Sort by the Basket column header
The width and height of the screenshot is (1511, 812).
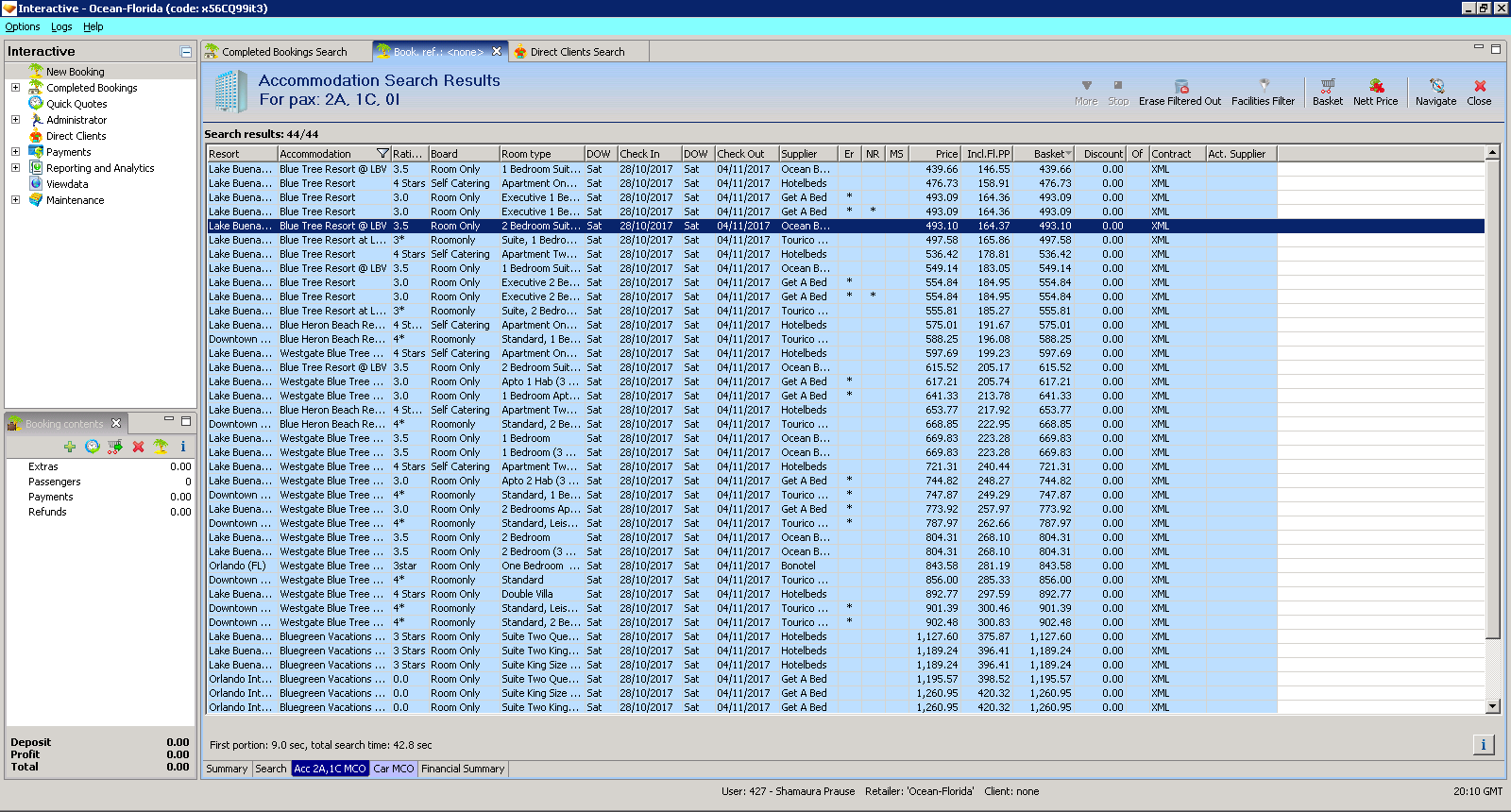pyautogui.click(x=1044, y=154)
